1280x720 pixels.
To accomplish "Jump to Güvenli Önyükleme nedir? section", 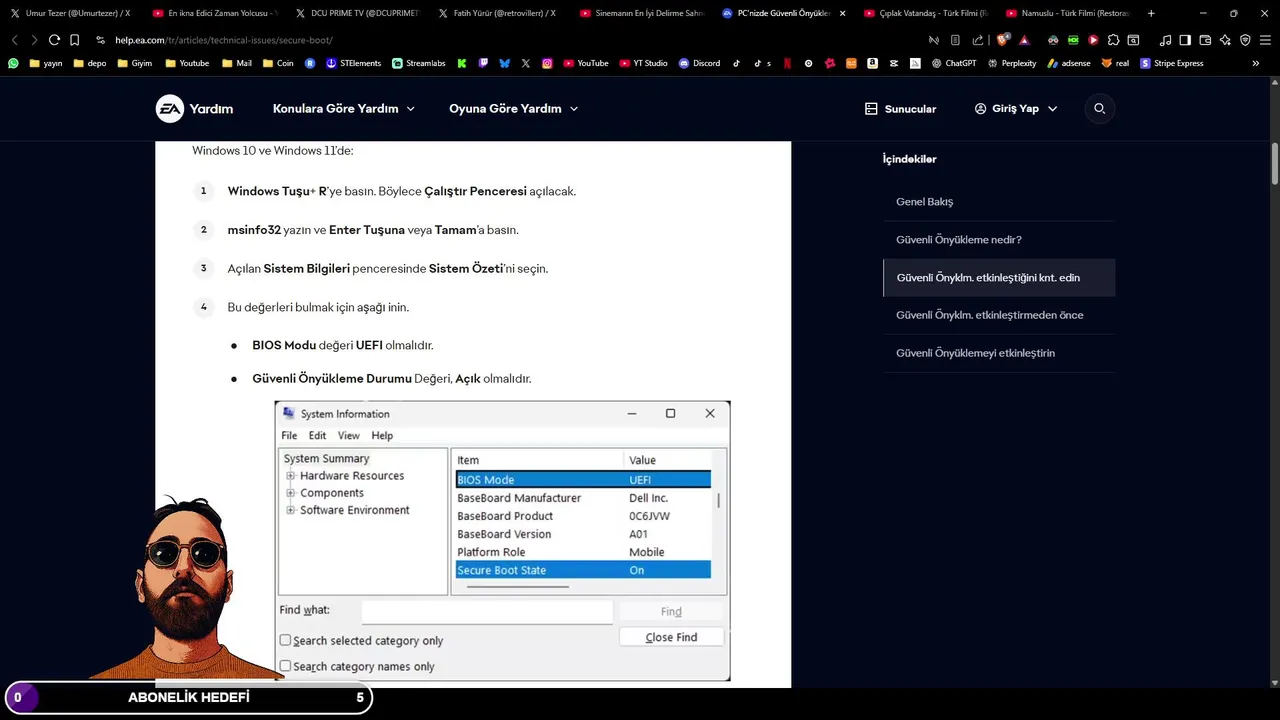I will [958, 239].
